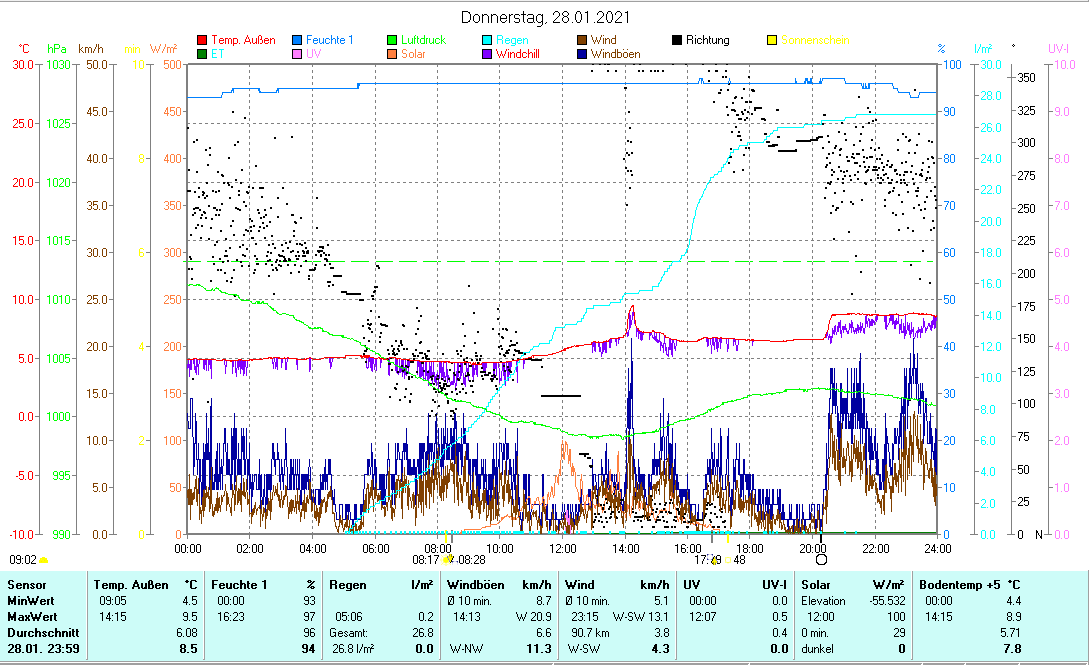Click the dark blue Windböen legend square
Viewport: 1089px width, 665px height.
(582, 54)
